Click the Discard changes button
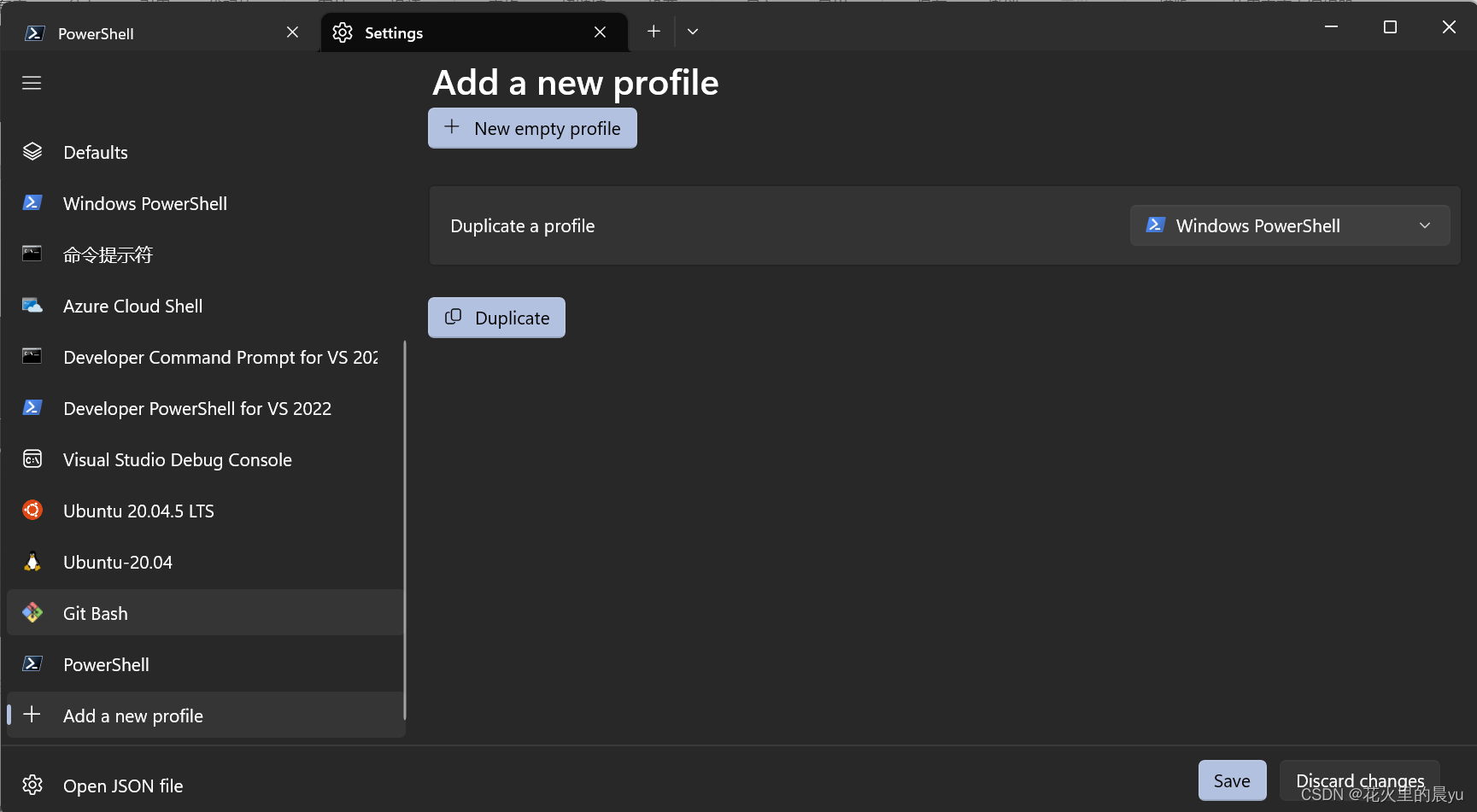 [1360, 780]
